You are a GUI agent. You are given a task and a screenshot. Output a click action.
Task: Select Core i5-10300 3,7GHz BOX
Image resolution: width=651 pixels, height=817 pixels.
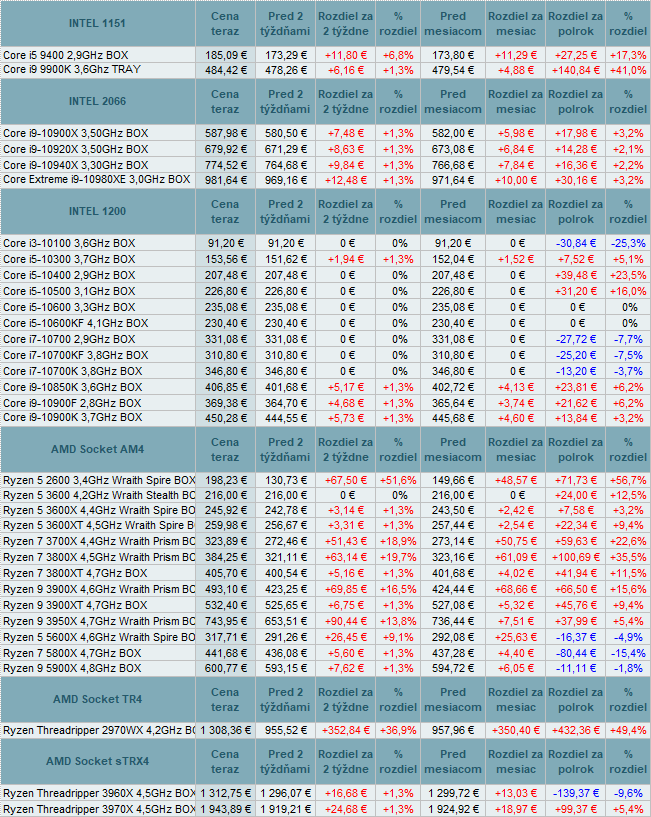pyautogui.click(x=69, y=259)
